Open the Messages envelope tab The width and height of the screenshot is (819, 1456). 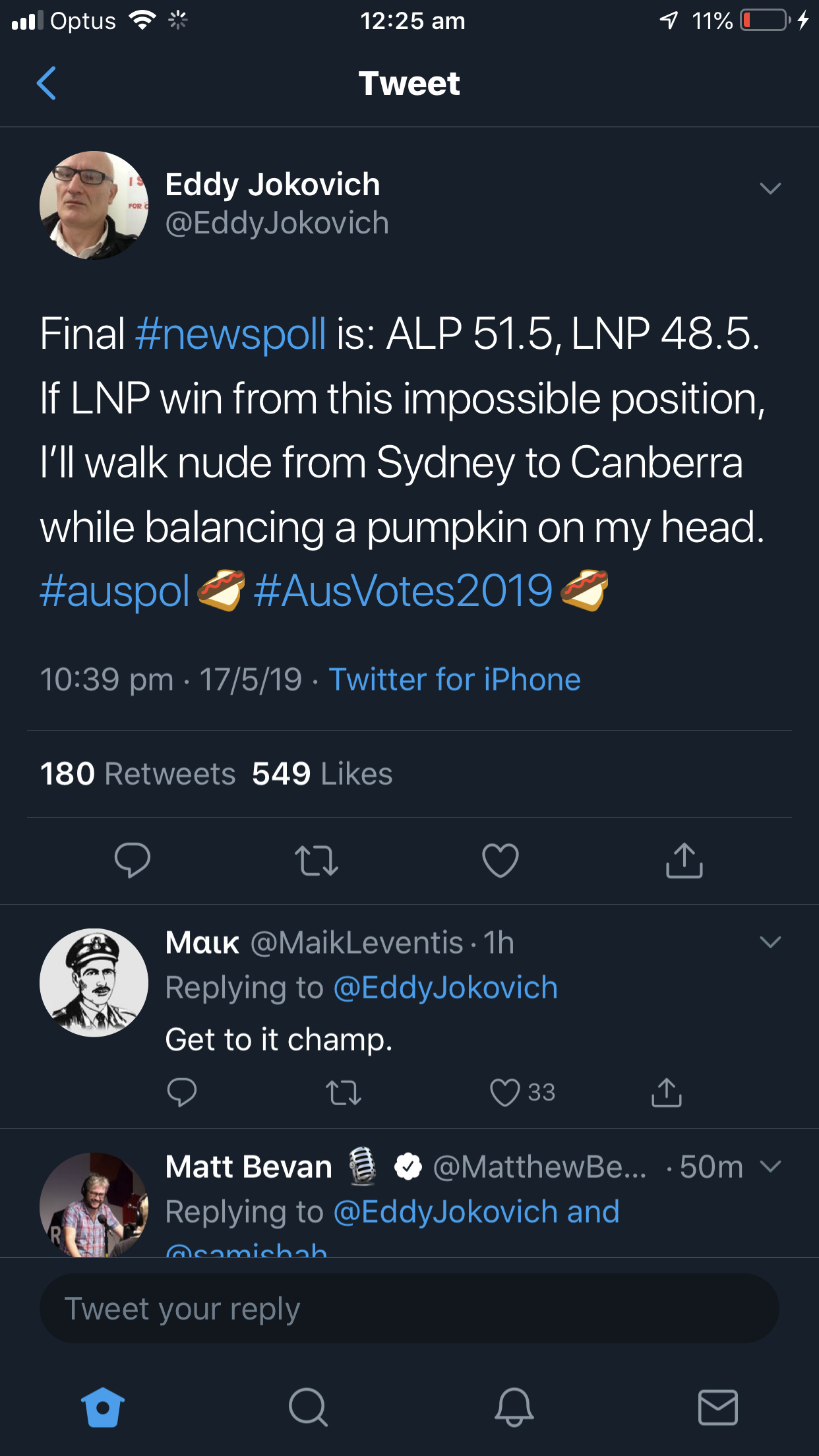(718, 1407)
